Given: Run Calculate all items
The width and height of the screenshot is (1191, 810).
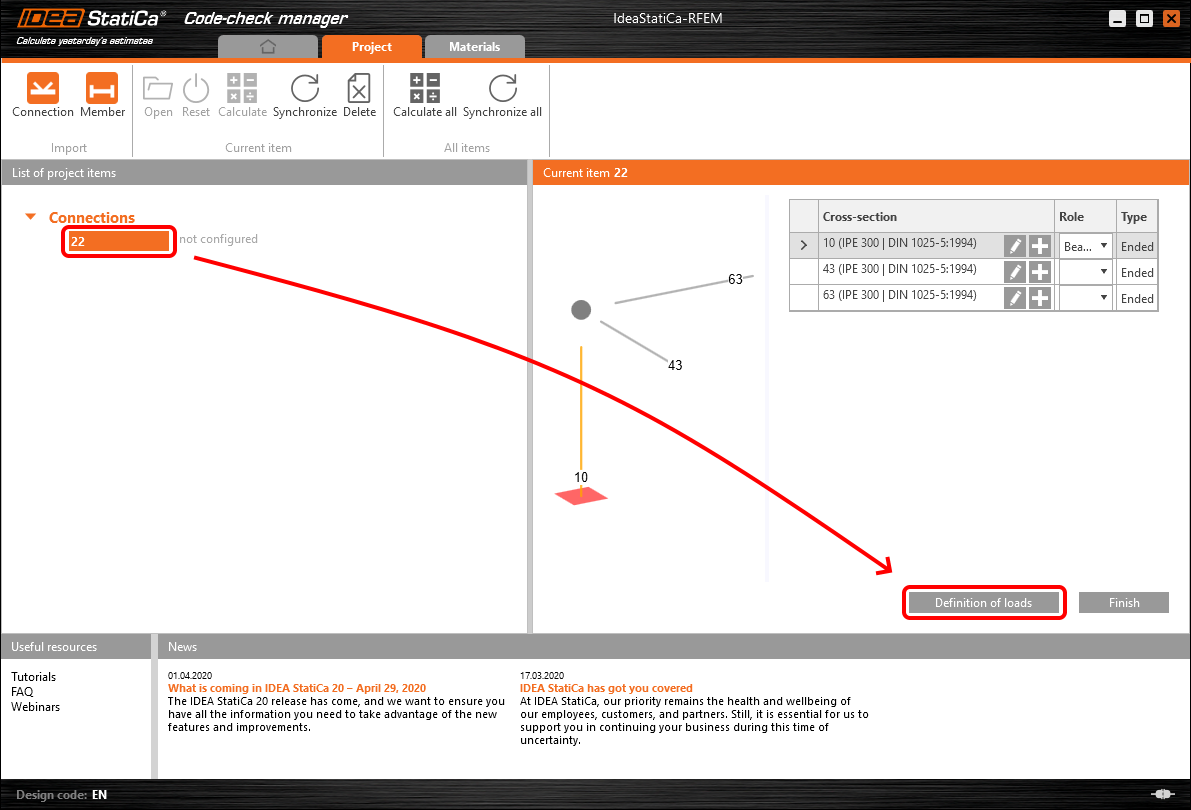Looking at the screenshot, I should pyautogui.click(x=425, y=95).
